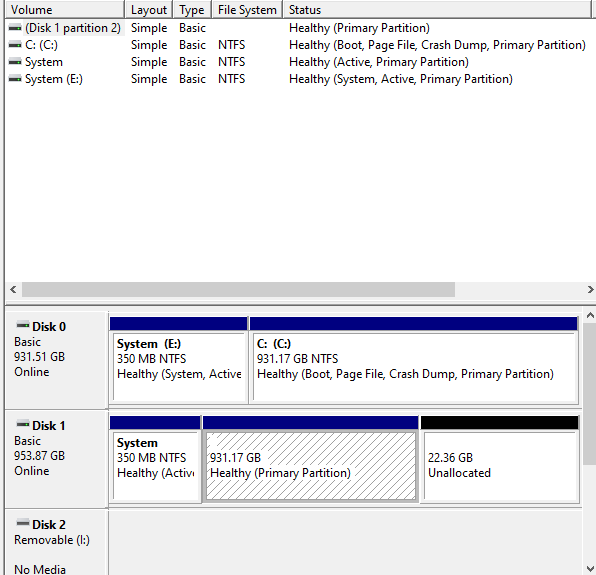Click right arrow of volume list scrollbar
This screenshot has height=575, width=596.
coord(590,290)
